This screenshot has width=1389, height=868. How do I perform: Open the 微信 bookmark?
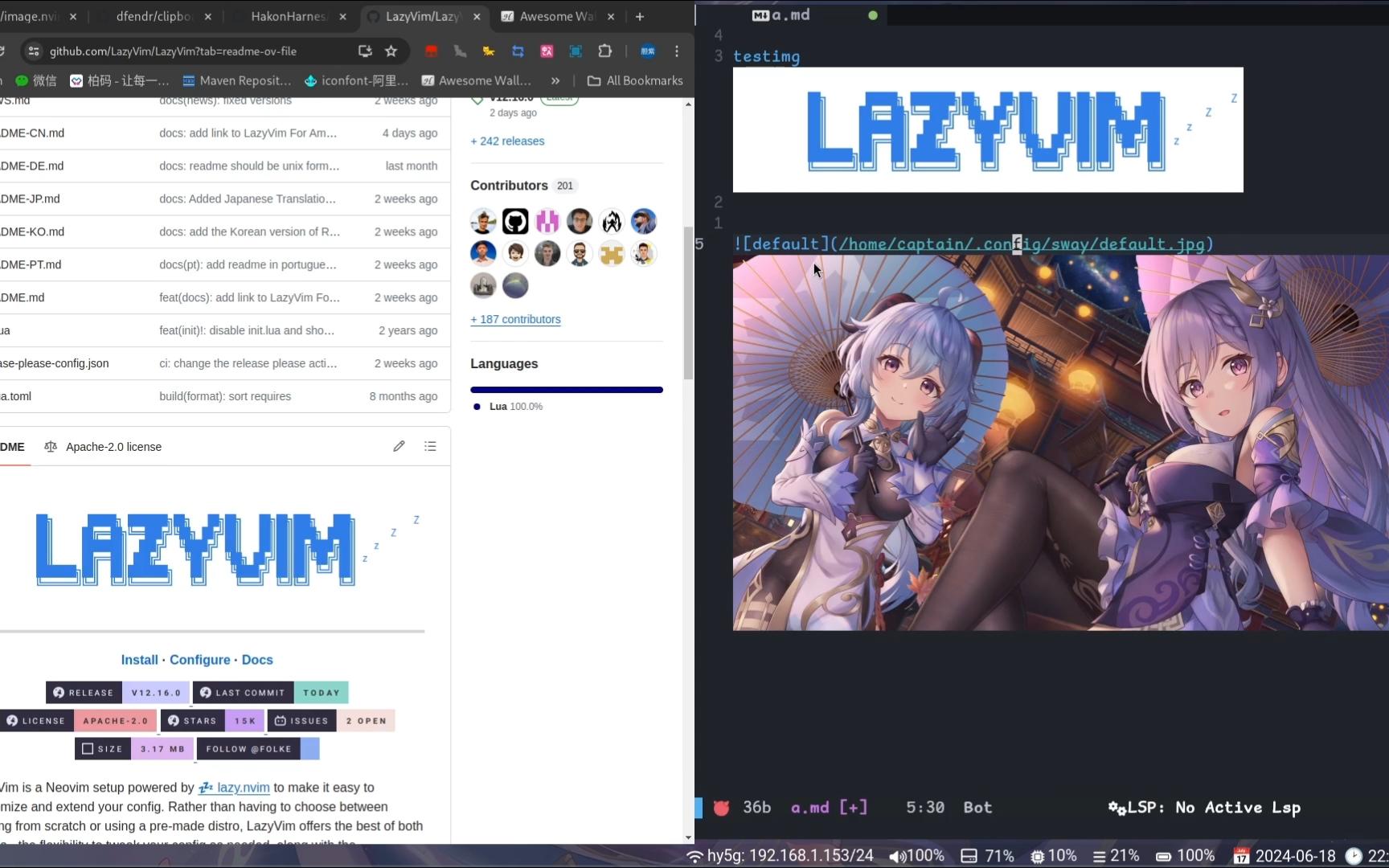coord(36,80)
